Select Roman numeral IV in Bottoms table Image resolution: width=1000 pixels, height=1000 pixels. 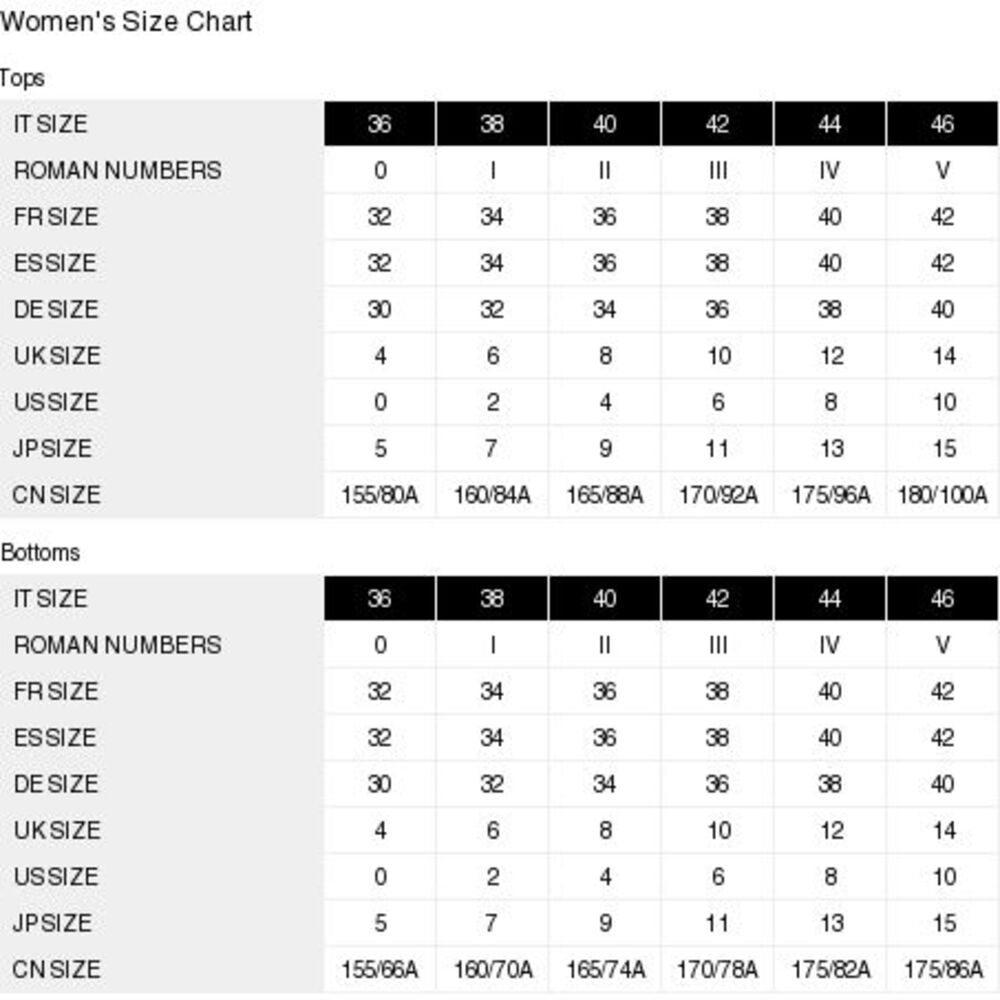830,645
